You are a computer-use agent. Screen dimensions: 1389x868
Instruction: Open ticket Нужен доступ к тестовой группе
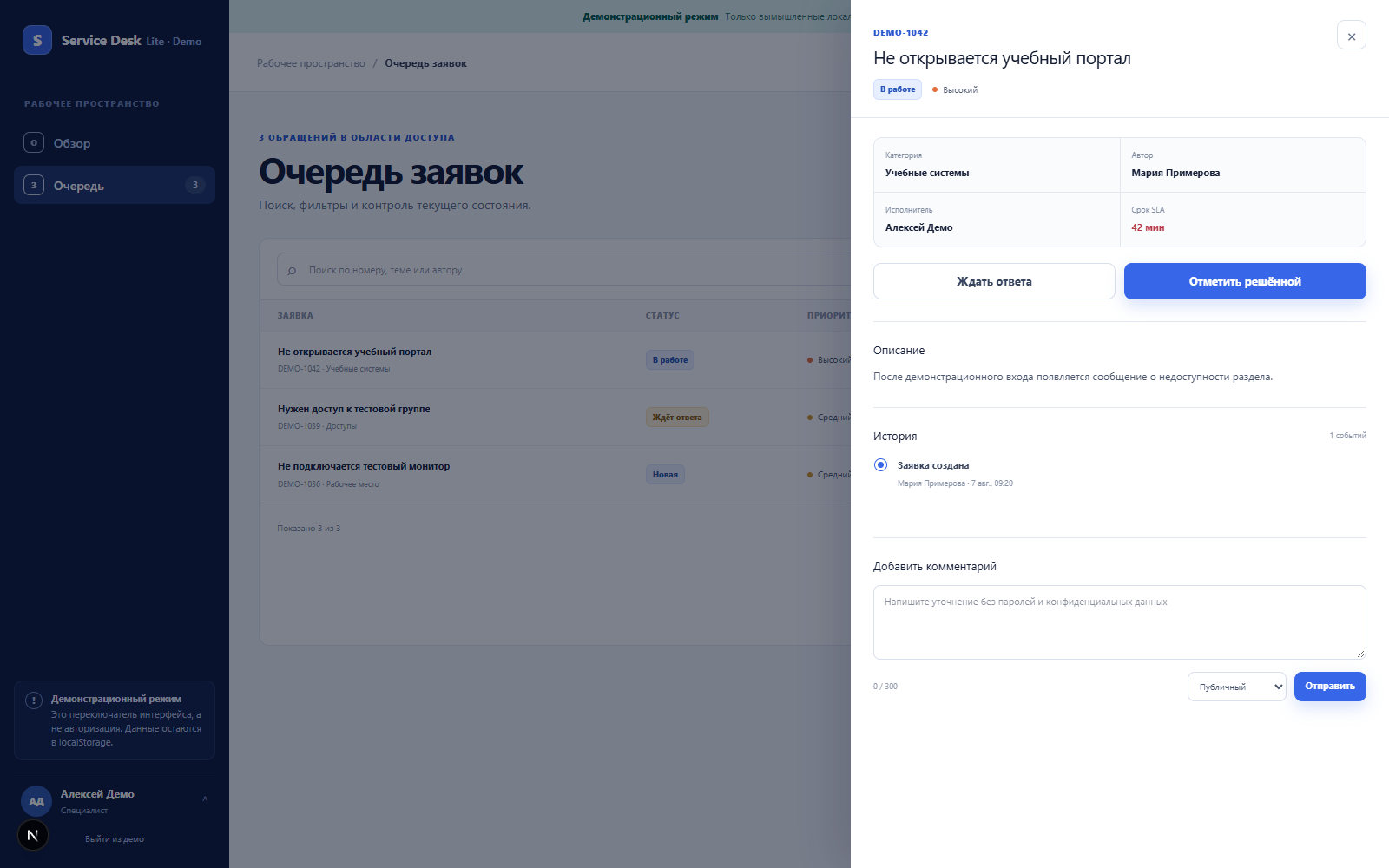[x=556, y=417]
